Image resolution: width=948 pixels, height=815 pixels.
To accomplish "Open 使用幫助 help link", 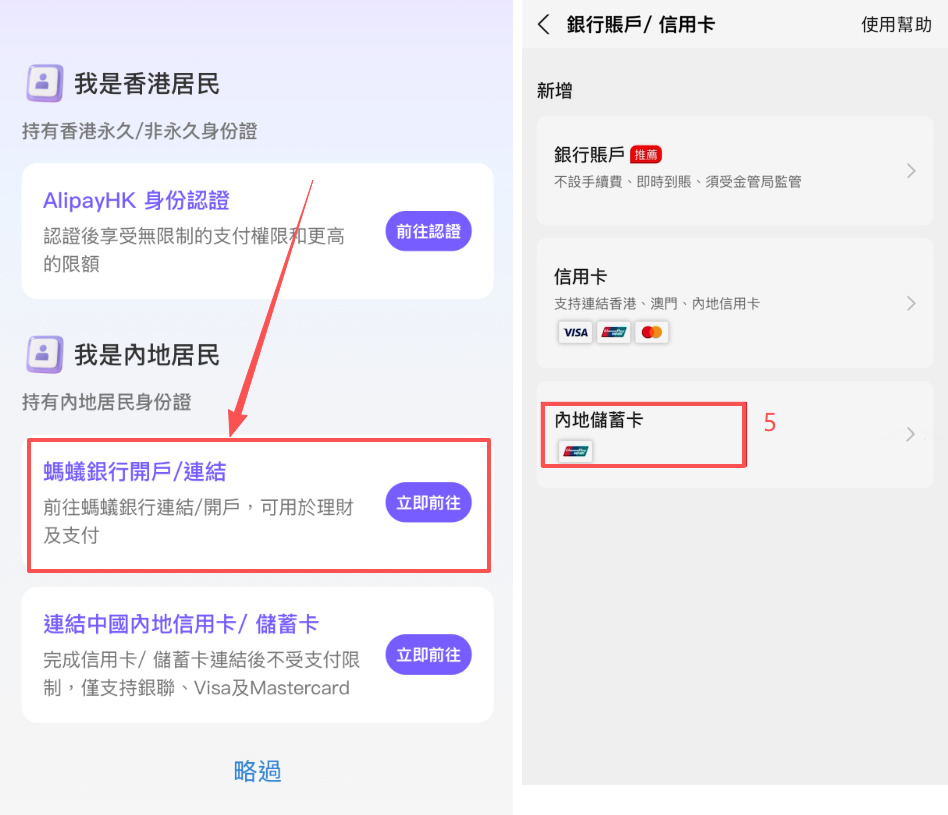I will (x=896, y=25).
